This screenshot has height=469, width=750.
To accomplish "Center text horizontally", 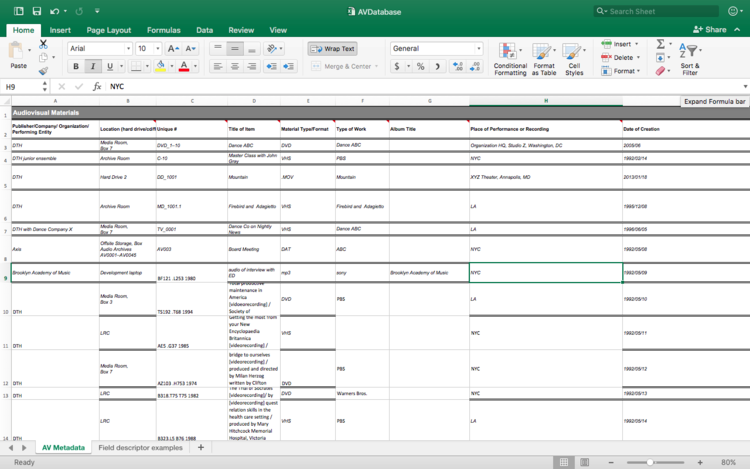I will point(235,66).
